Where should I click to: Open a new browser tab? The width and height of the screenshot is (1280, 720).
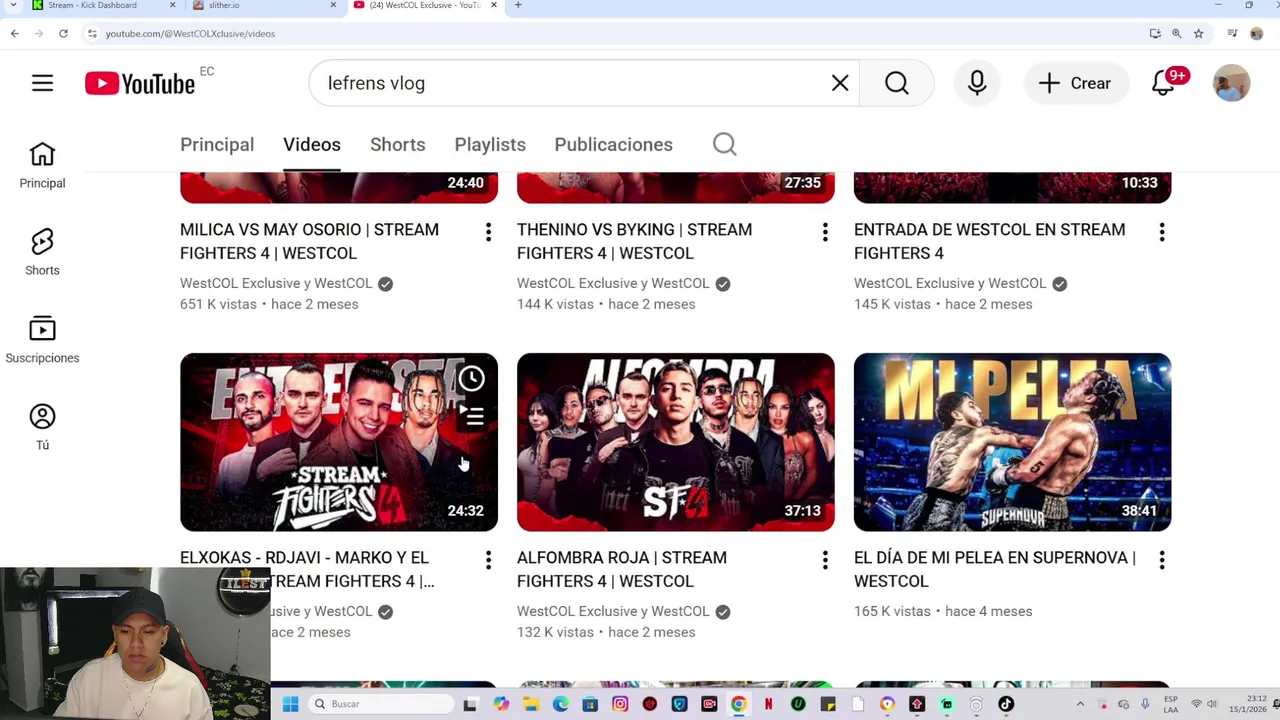(x=518, y=5)
